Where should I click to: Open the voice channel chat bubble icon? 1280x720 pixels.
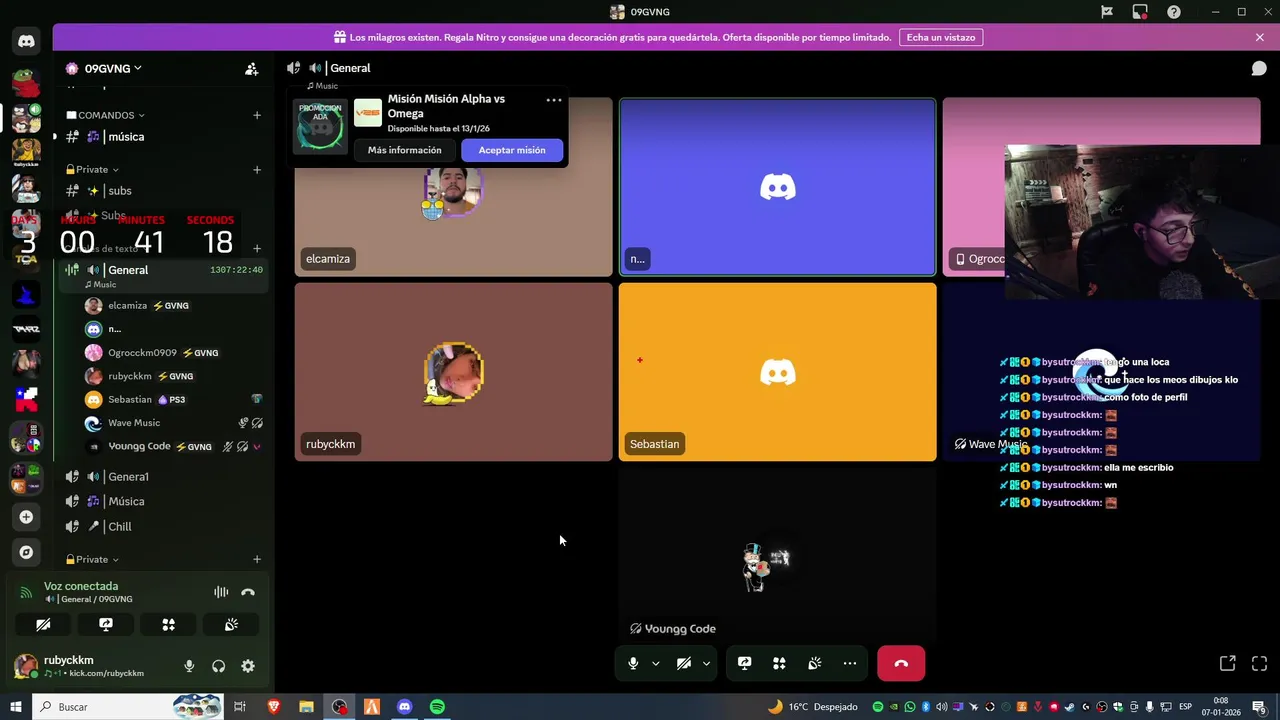pyautogui.click(x=1259, y=68)
